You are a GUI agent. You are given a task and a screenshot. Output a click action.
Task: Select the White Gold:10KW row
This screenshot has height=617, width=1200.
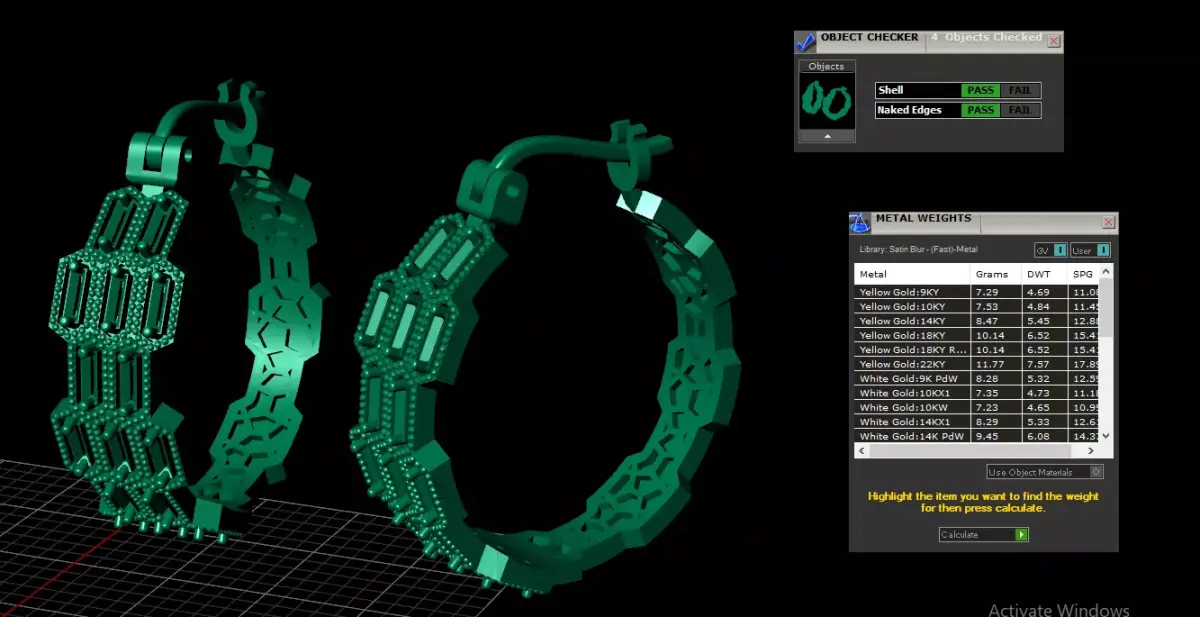[977, 408]
